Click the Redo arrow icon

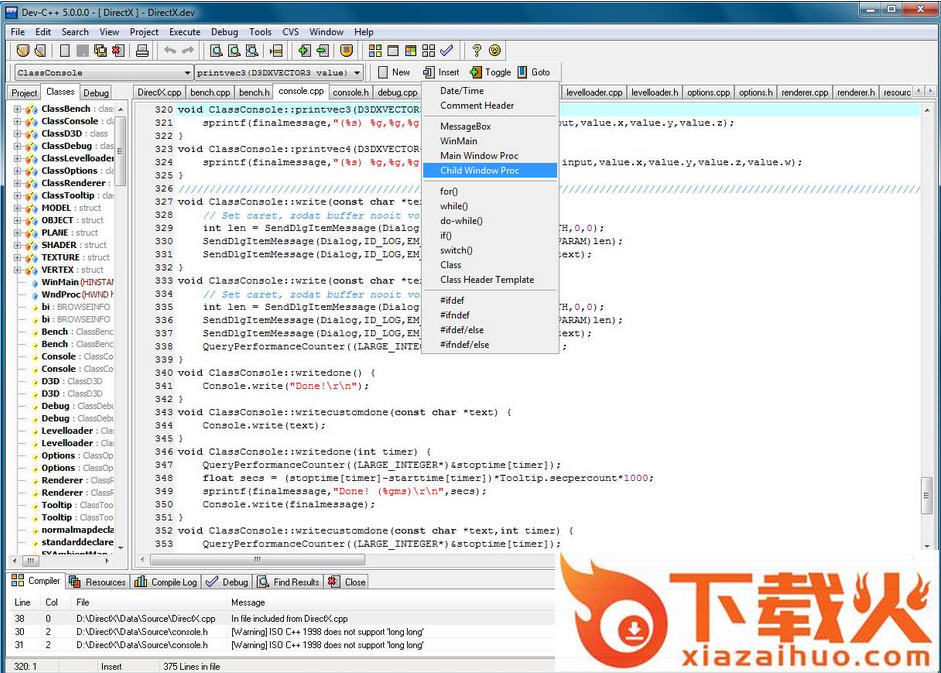[x=188, y=51]
